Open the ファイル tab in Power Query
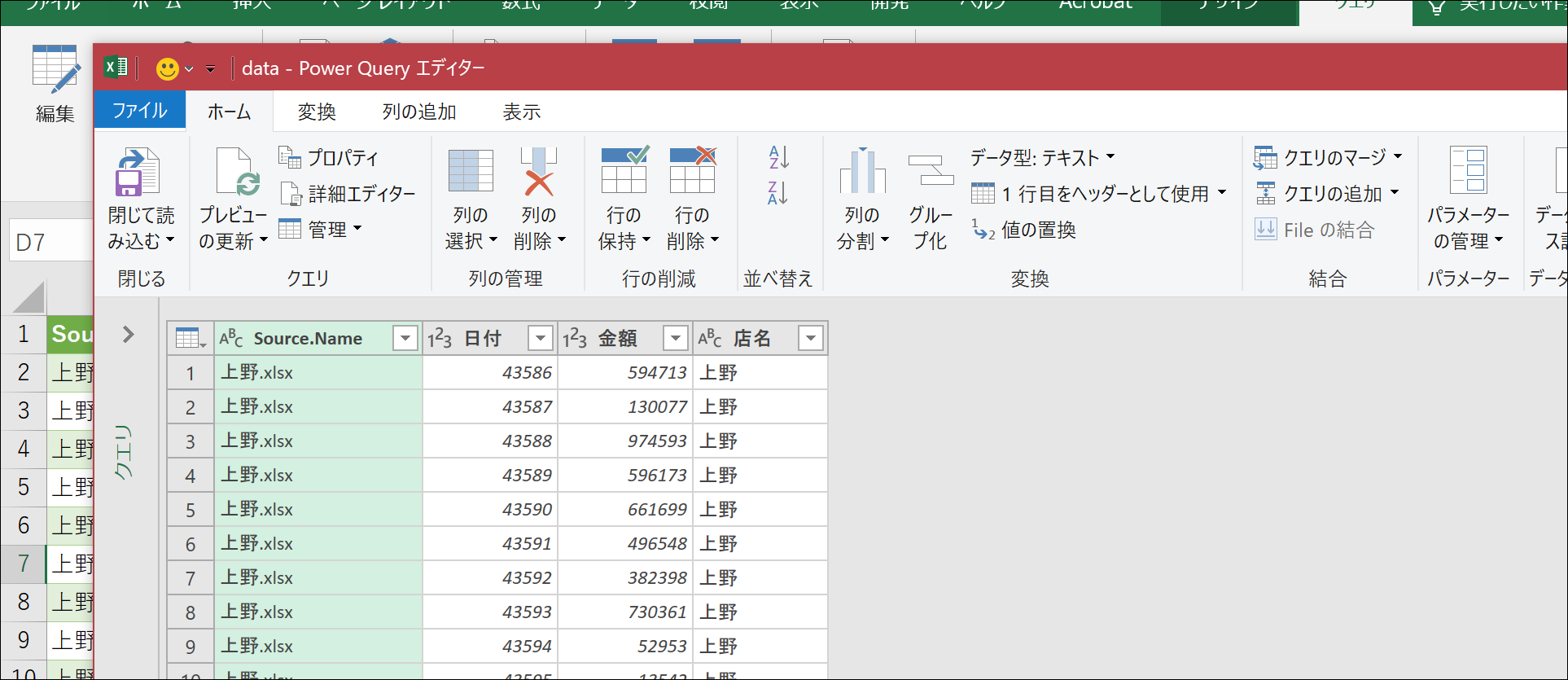 pos(140,111)
